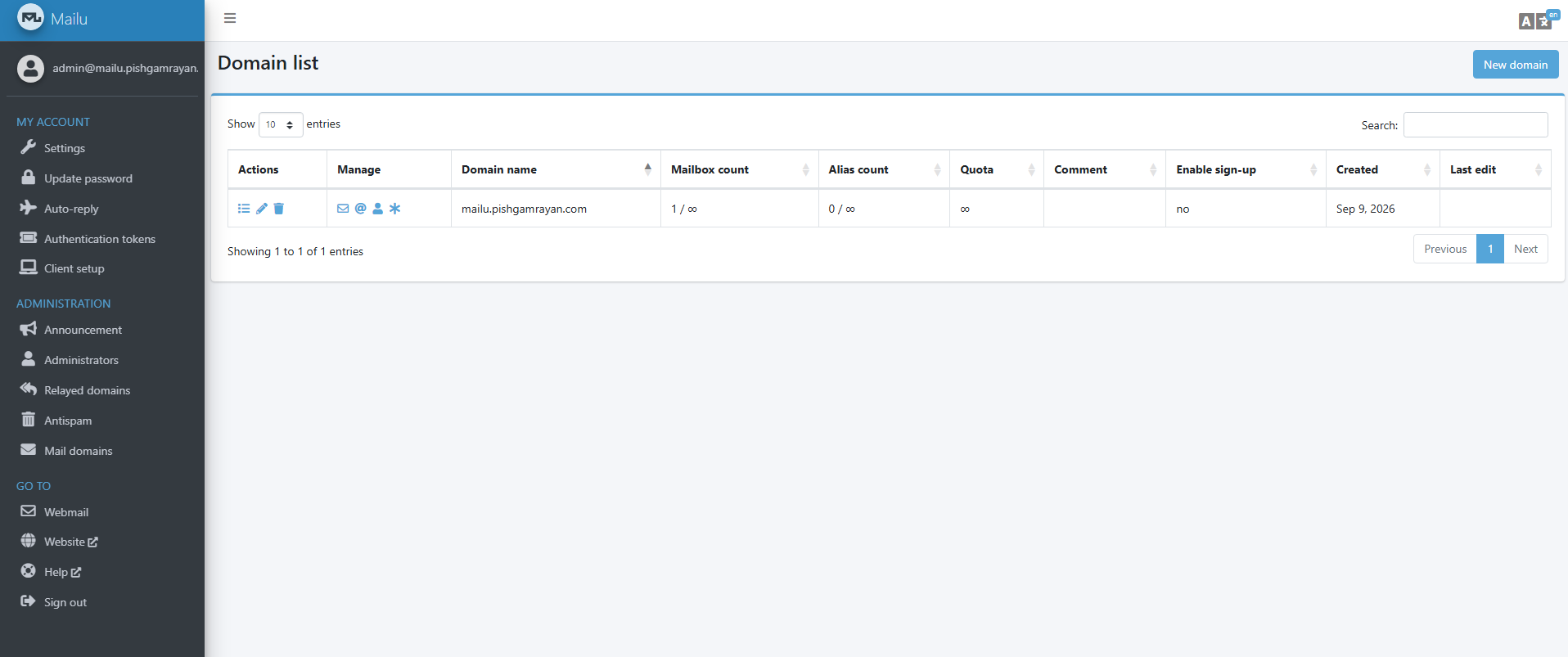Click the New domain button
Screen dimensions: 1568x657
1516,65
